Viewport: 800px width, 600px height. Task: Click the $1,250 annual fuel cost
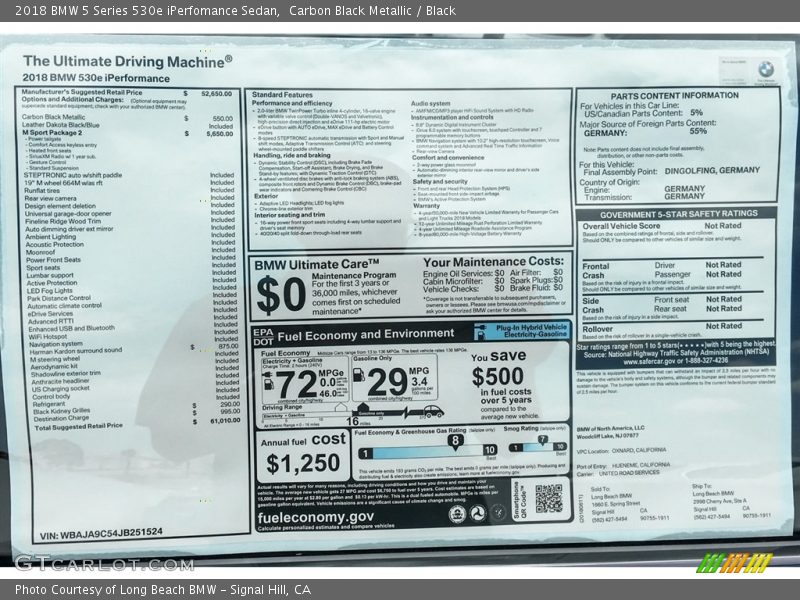pos(303,464)
